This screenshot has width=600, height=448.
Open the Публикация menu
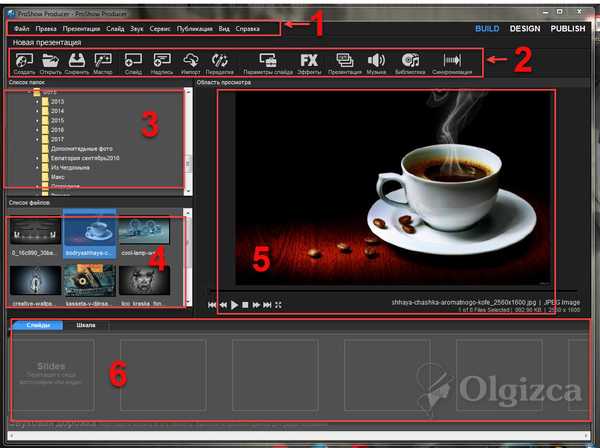(x=195, y=29)
